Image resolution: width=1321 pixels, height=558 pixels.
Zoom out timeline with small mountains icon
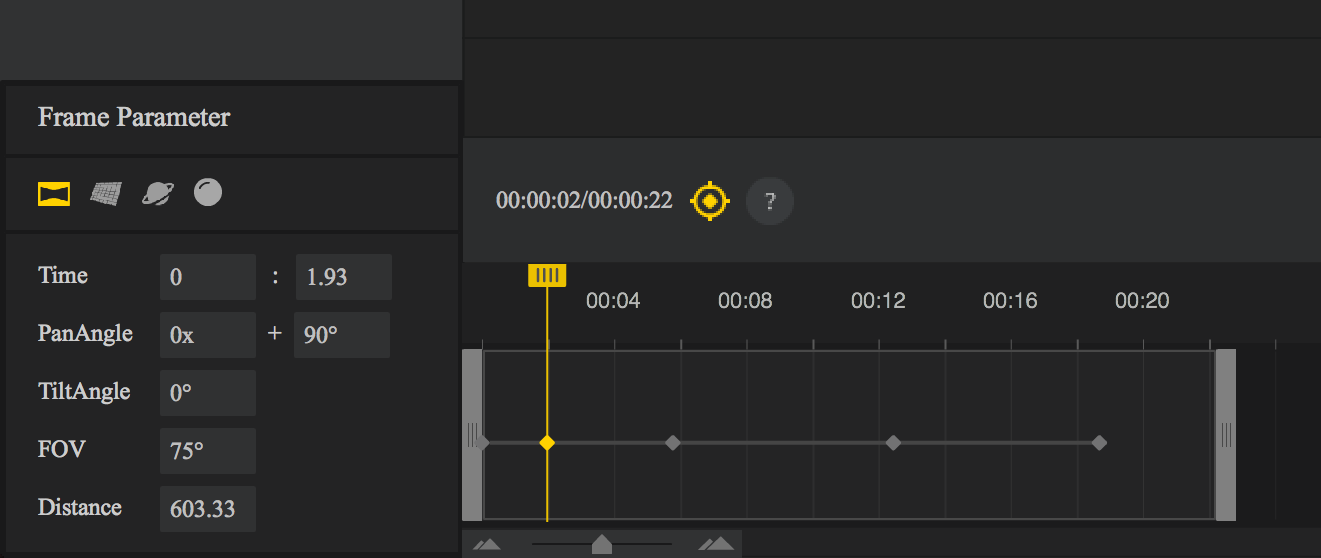(487, 544)
